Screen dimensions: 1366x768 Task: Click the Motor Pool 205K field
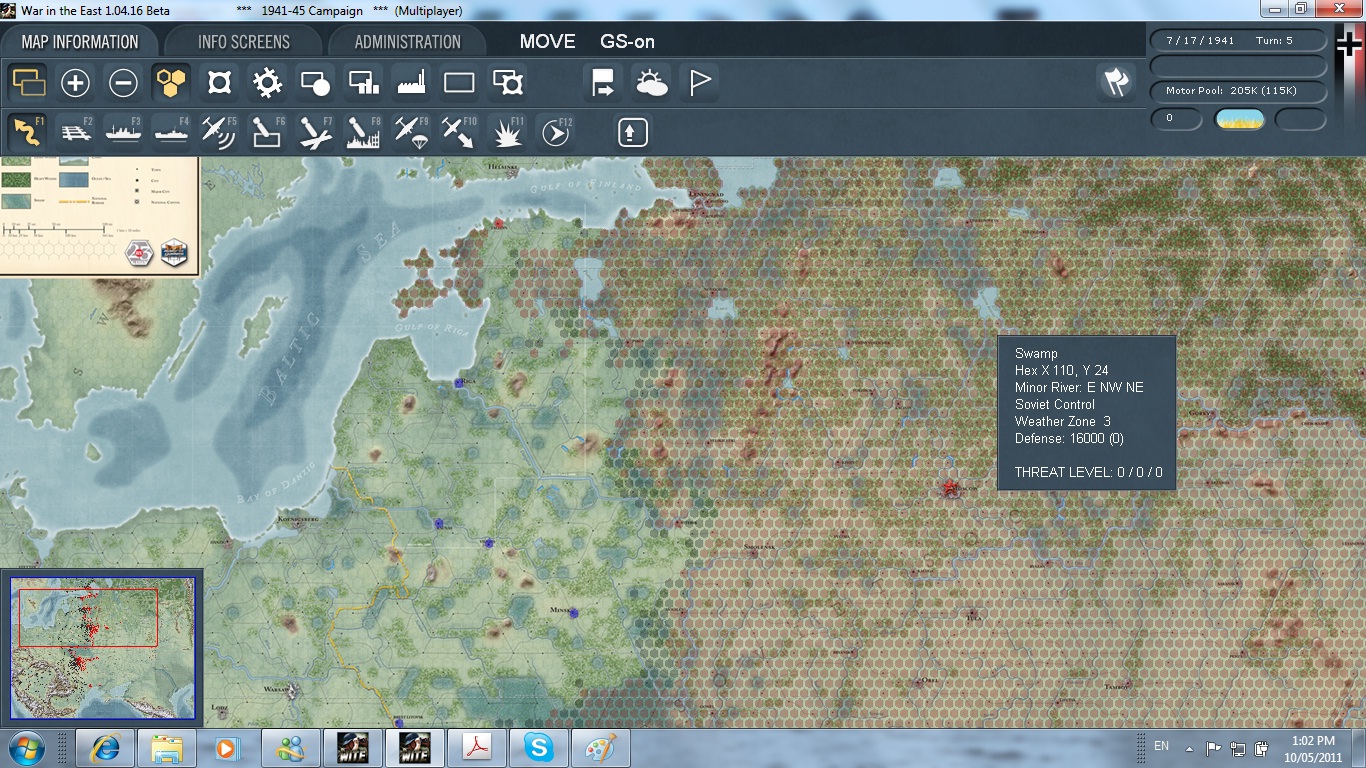coord(1239,91)
